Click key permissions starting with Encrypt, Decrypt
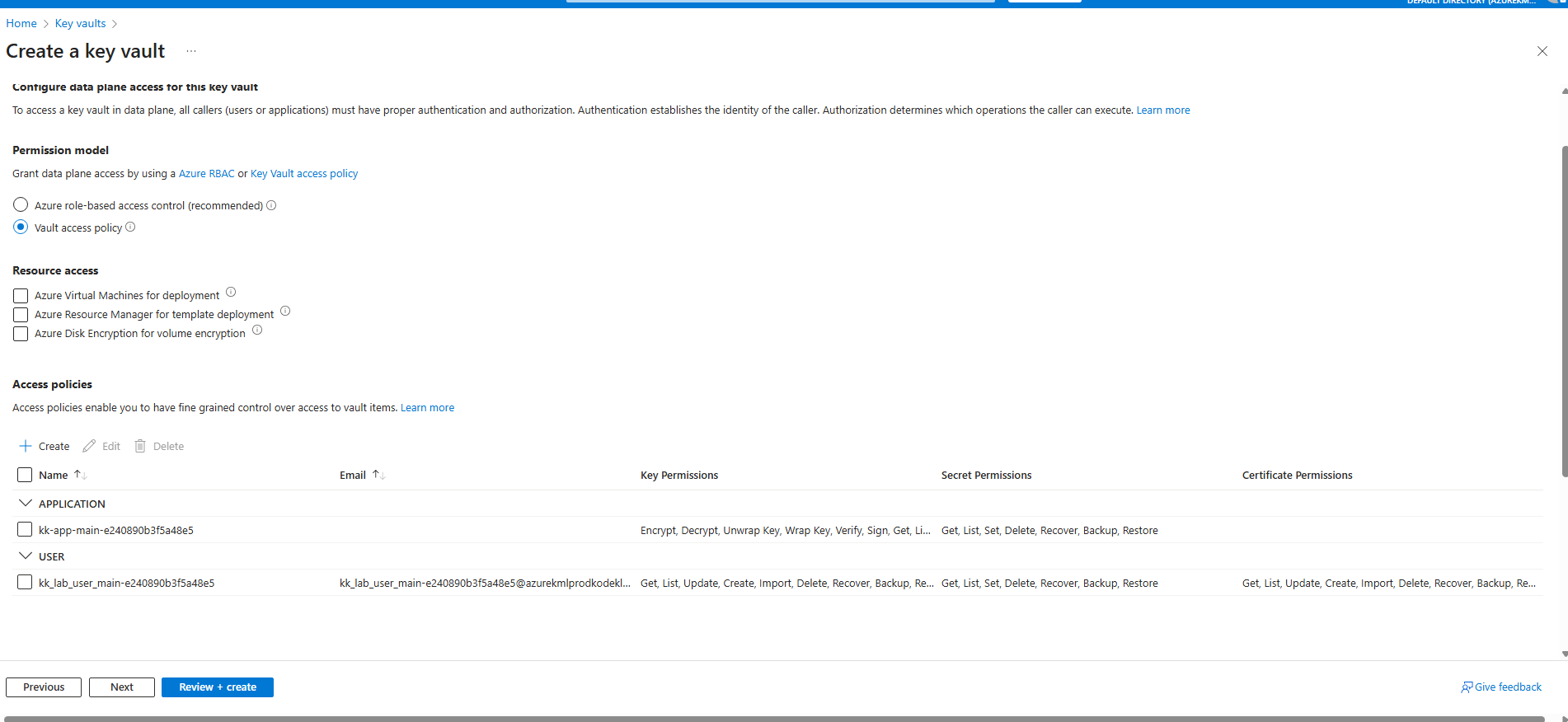The height and width of the screenshot is (722, 1568). 786,530
